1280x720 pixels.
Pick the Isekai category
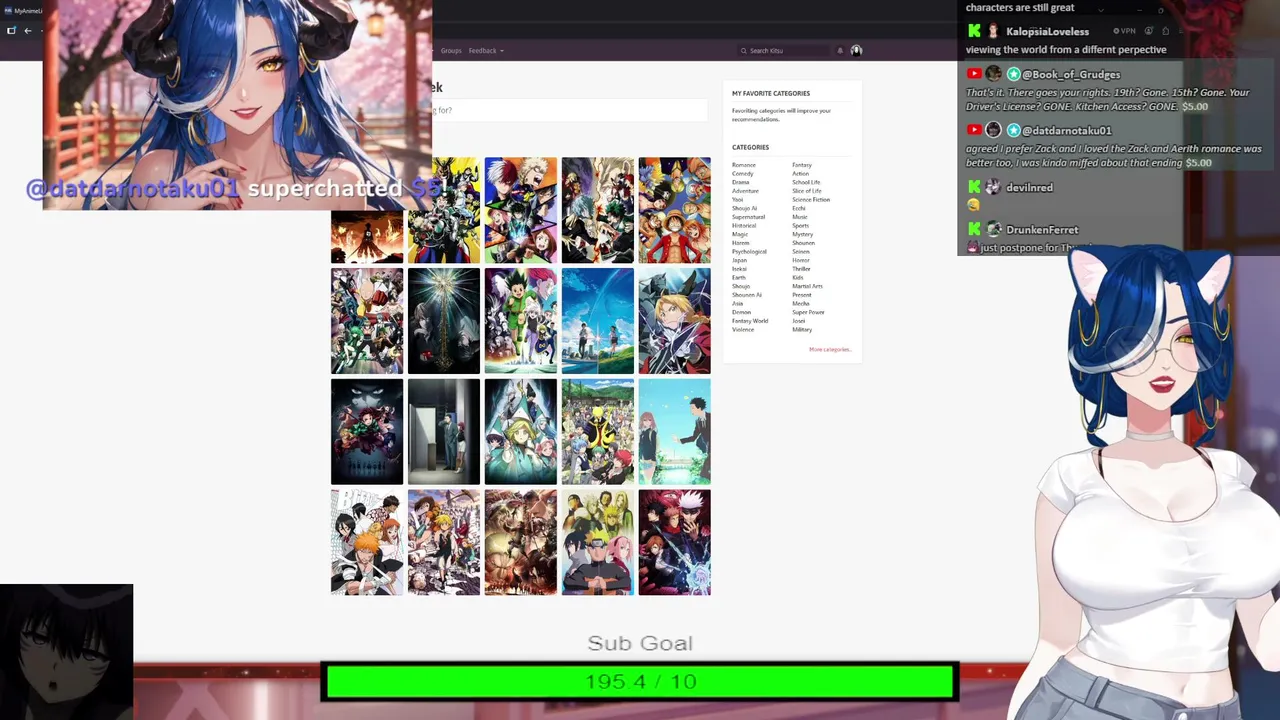(x=739, y=269)
